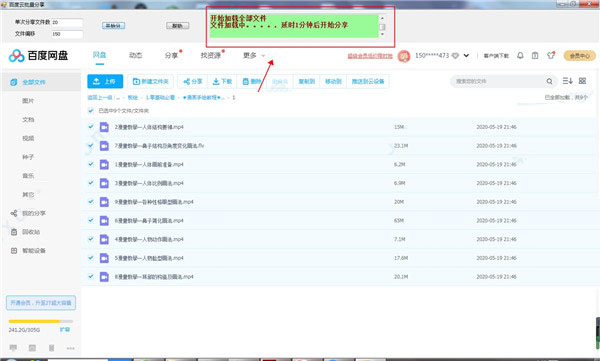Click the Client Download (客户端下载) link

coord(496,56)
